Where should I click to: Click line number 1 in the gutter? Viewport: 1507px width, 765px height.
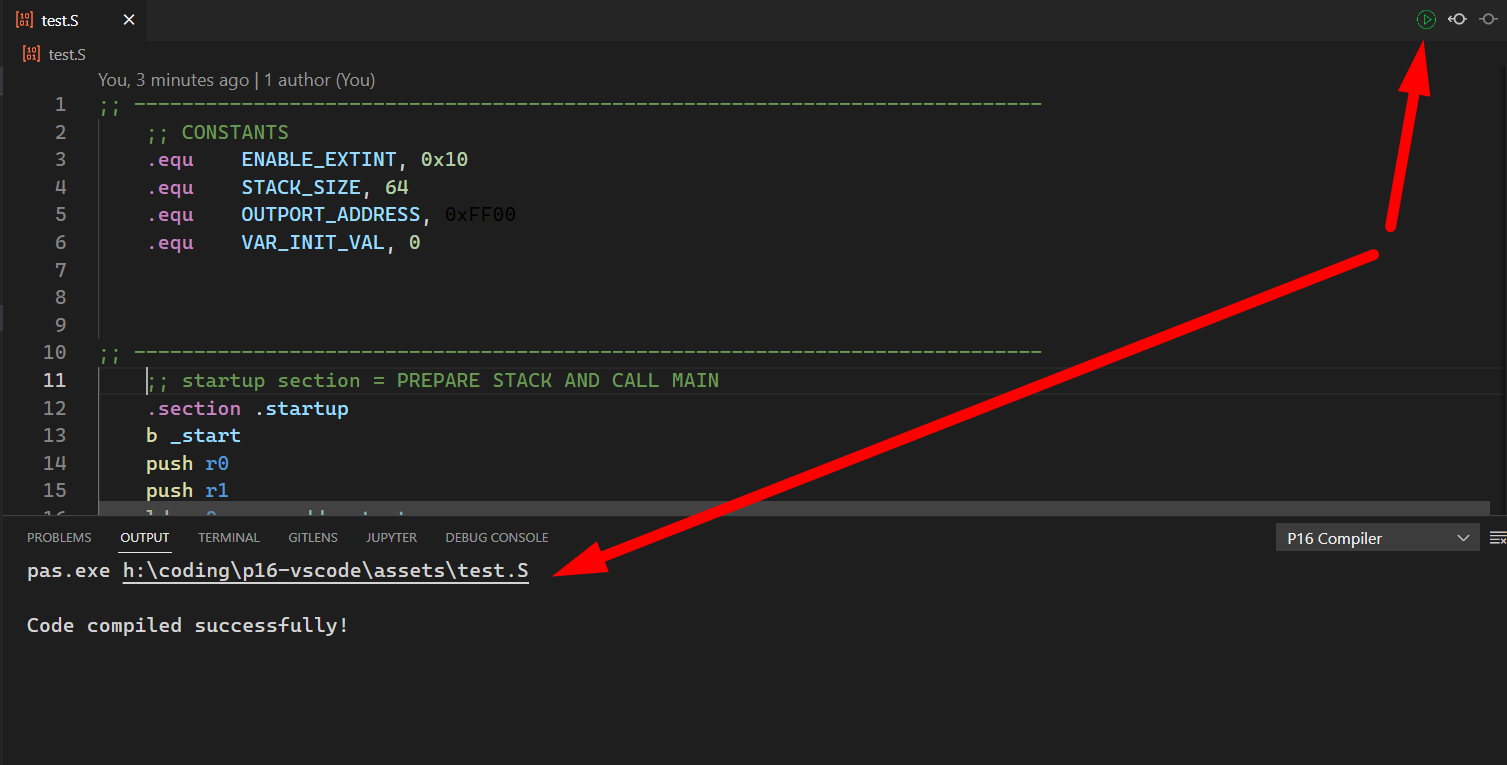tap(60, 105)
